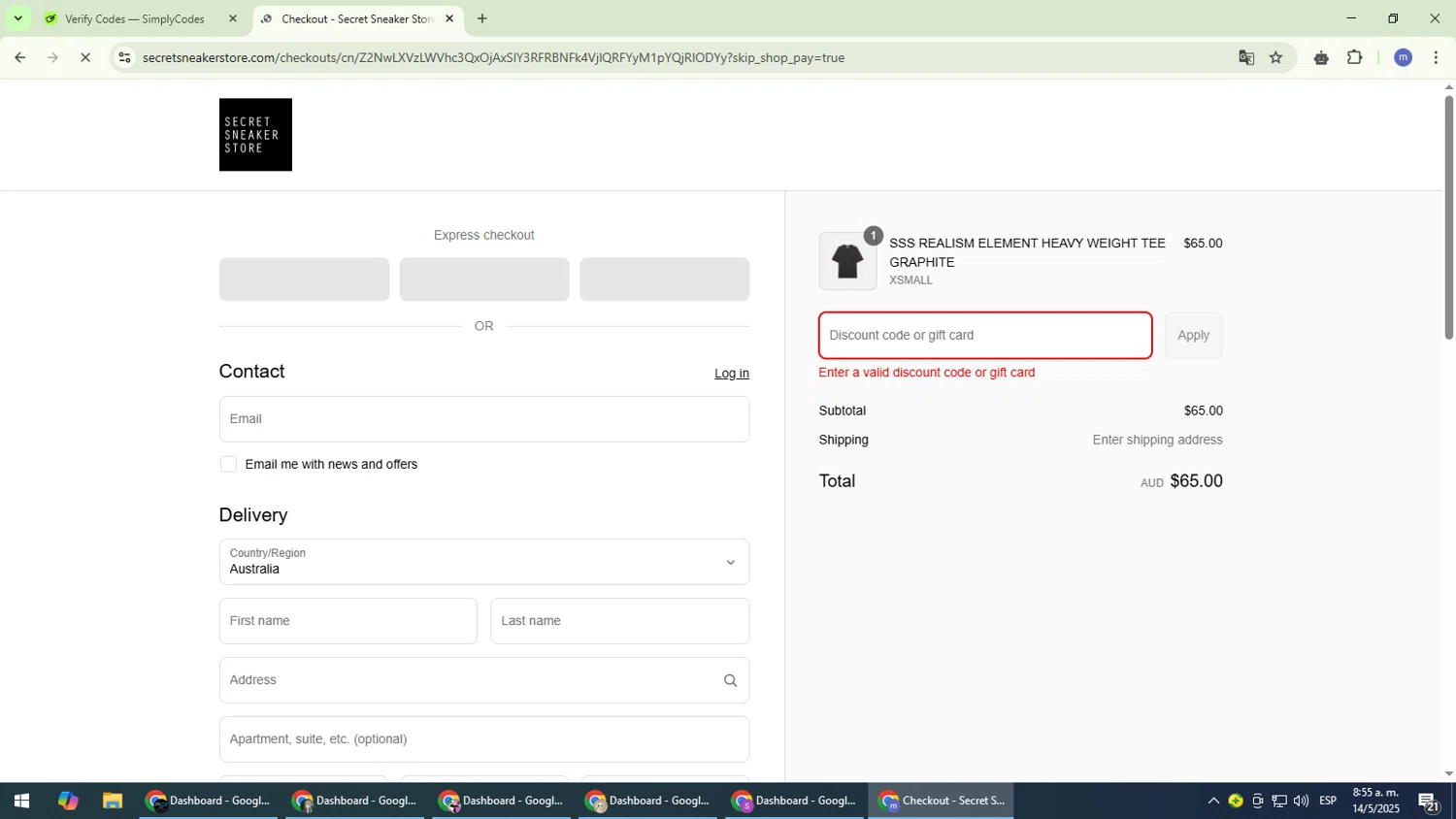Close the Verify Codes SimplyCodes tab
Viewport: 1456px width, 819px height.
[x=232, y=18]
